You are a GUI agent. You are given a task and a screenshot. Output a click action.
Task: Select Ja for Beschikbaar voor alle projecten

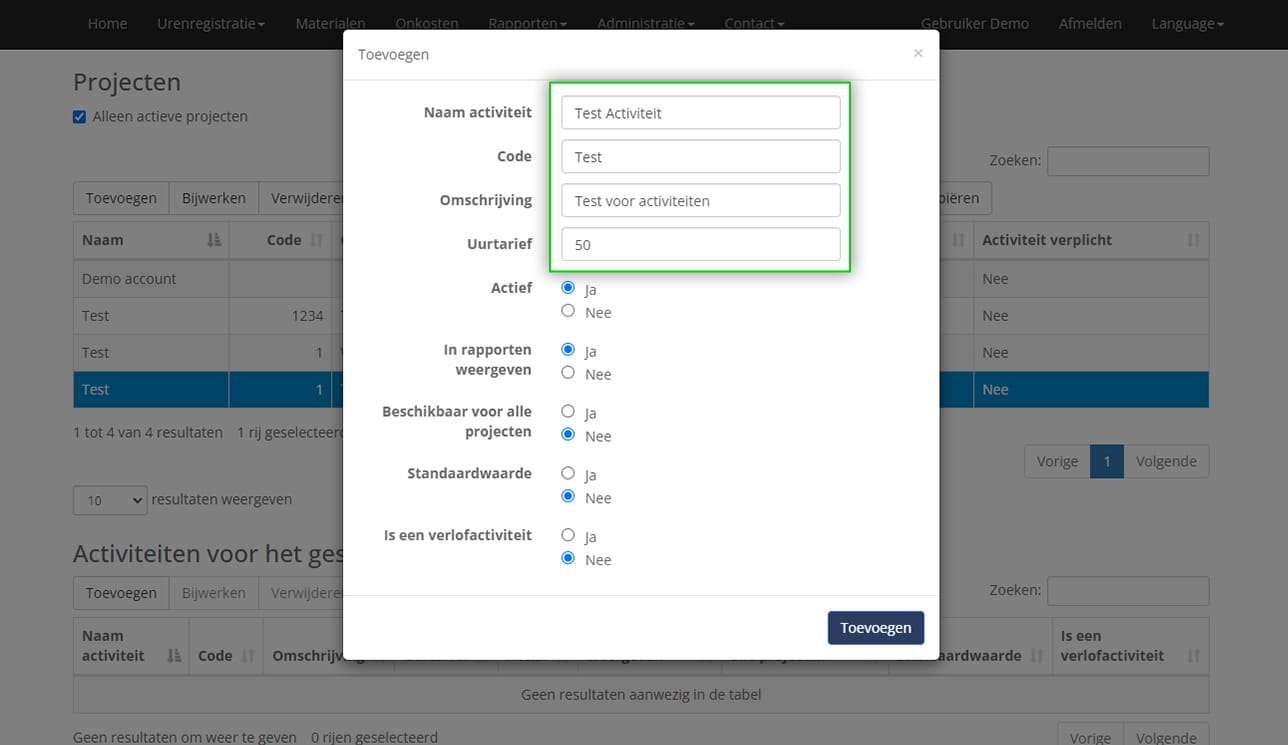[x=568, y=411]
